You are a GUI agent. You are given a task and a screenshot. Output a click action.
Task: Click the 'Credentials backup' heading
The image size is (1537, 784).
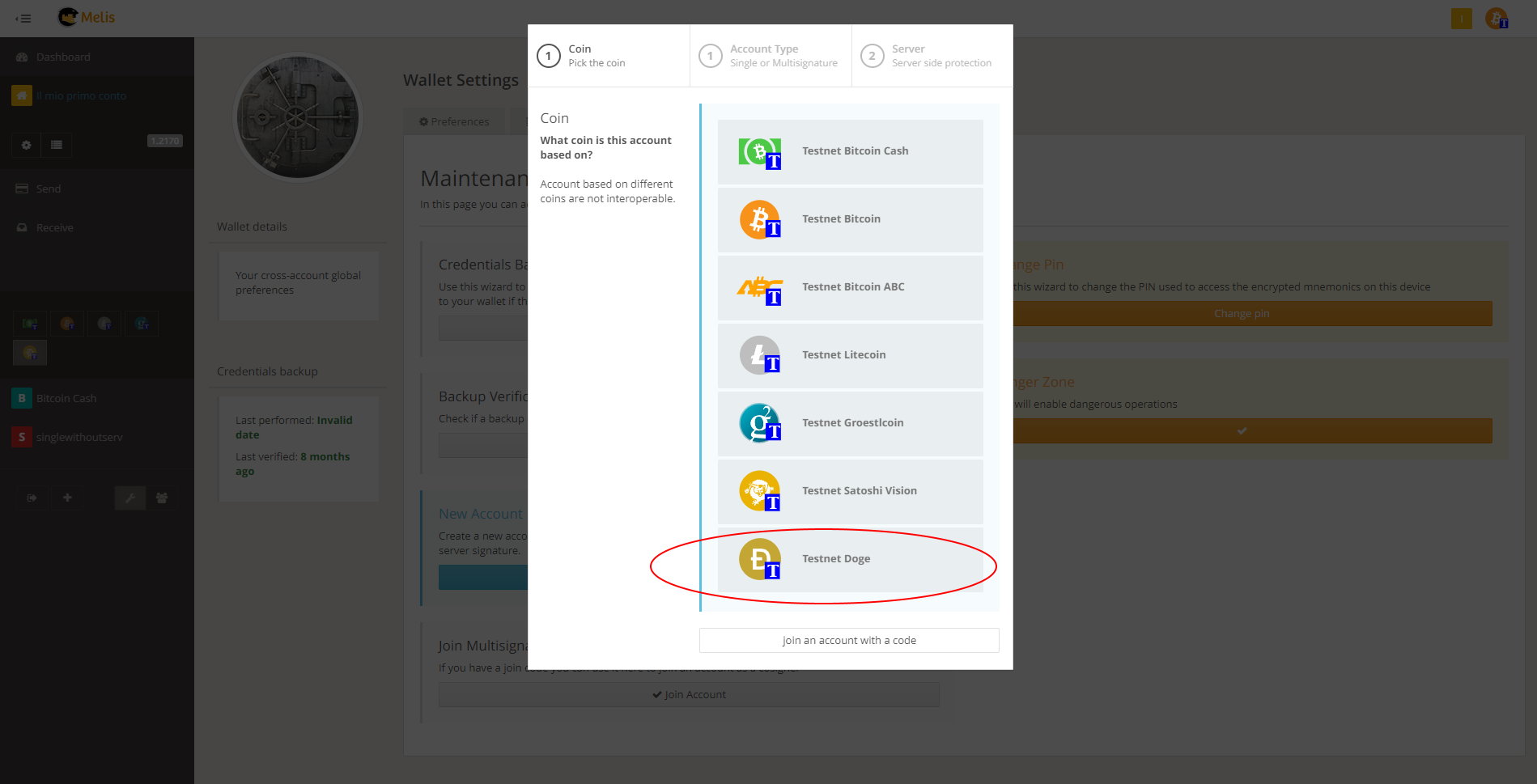(x=267, y=371)
